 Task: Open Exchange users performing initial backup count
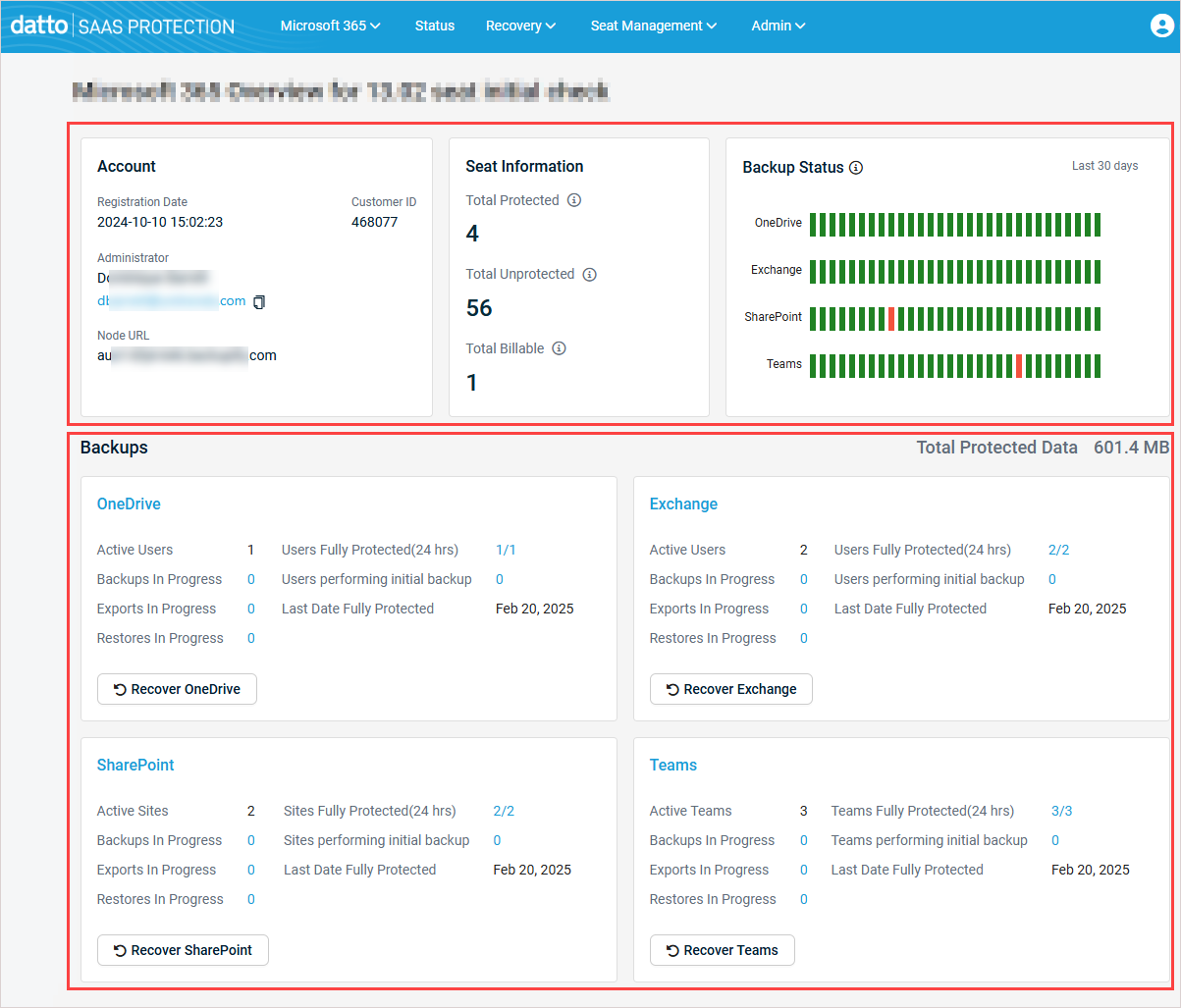[x=1052, y=579]
